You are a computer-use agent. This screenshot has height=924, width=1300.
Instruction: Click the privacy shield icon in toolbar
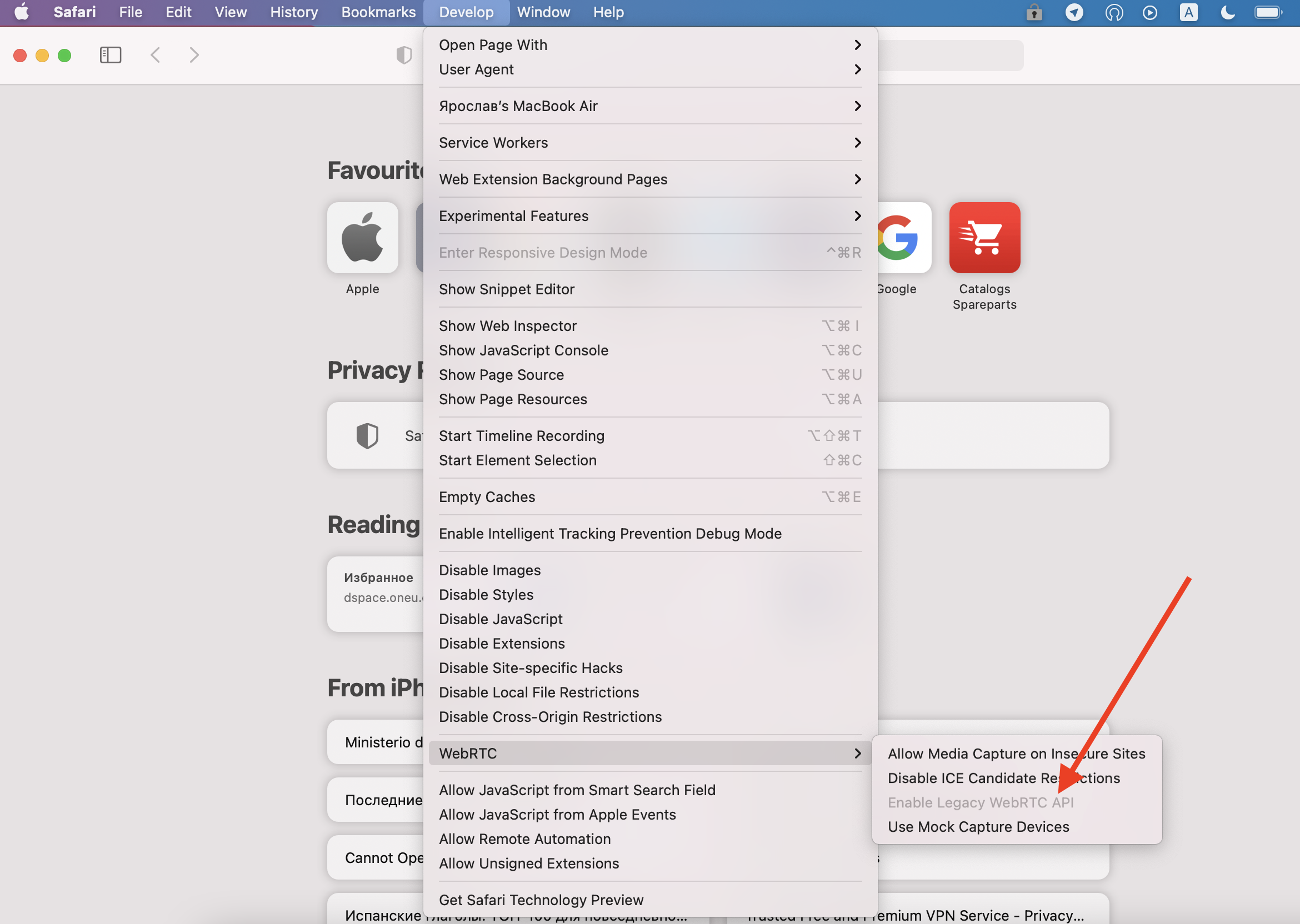click(x=403, y=55)
